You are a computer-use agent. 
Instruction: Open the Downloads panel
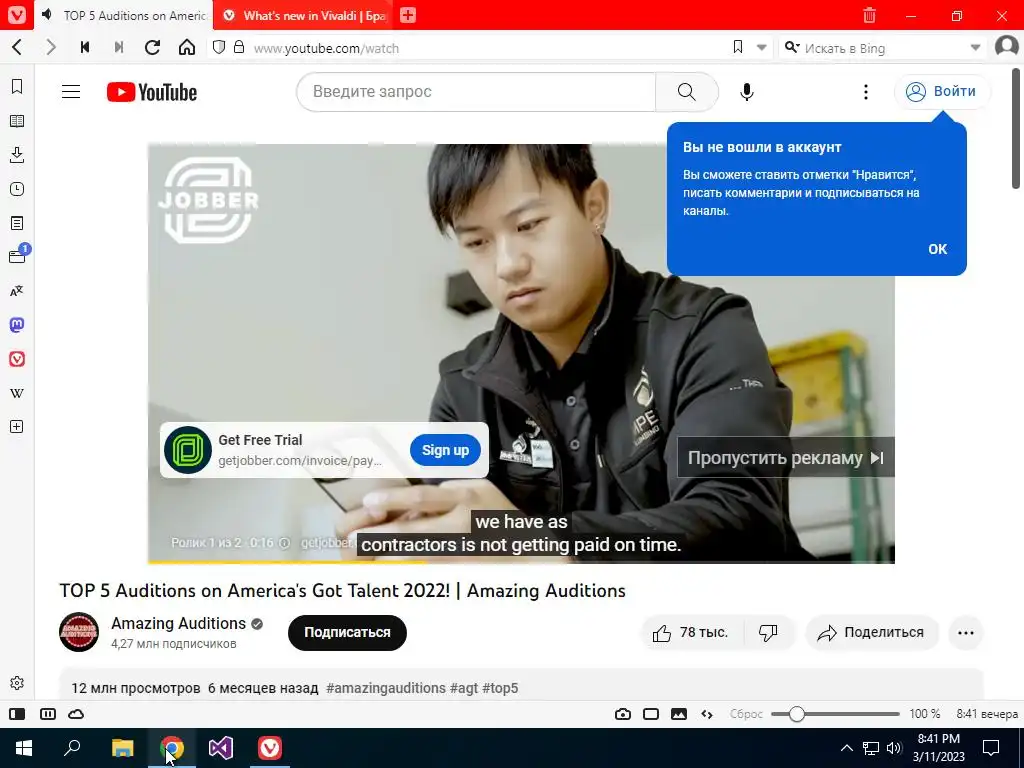point(17,155)
